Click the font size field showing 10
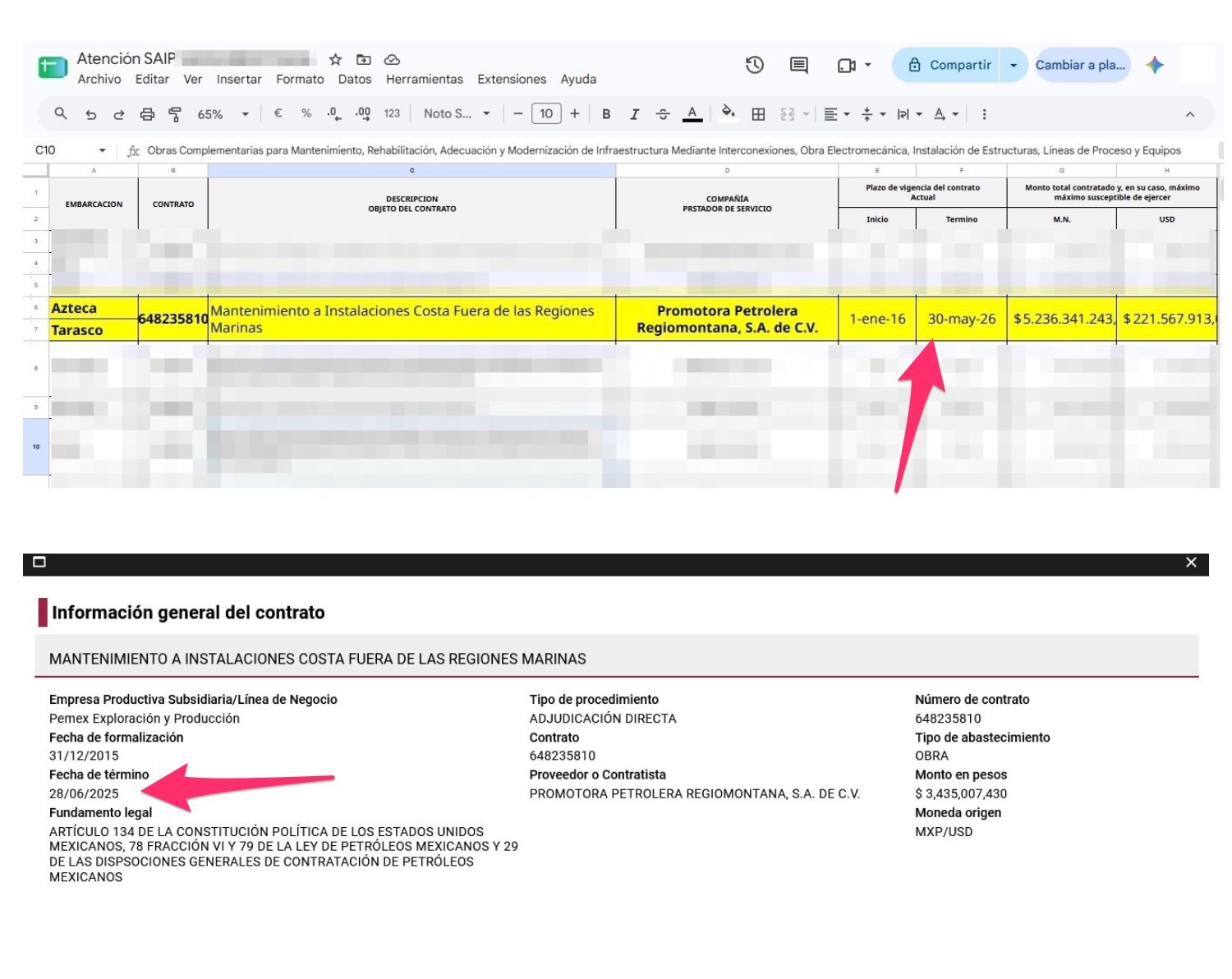 click(546, 114)
